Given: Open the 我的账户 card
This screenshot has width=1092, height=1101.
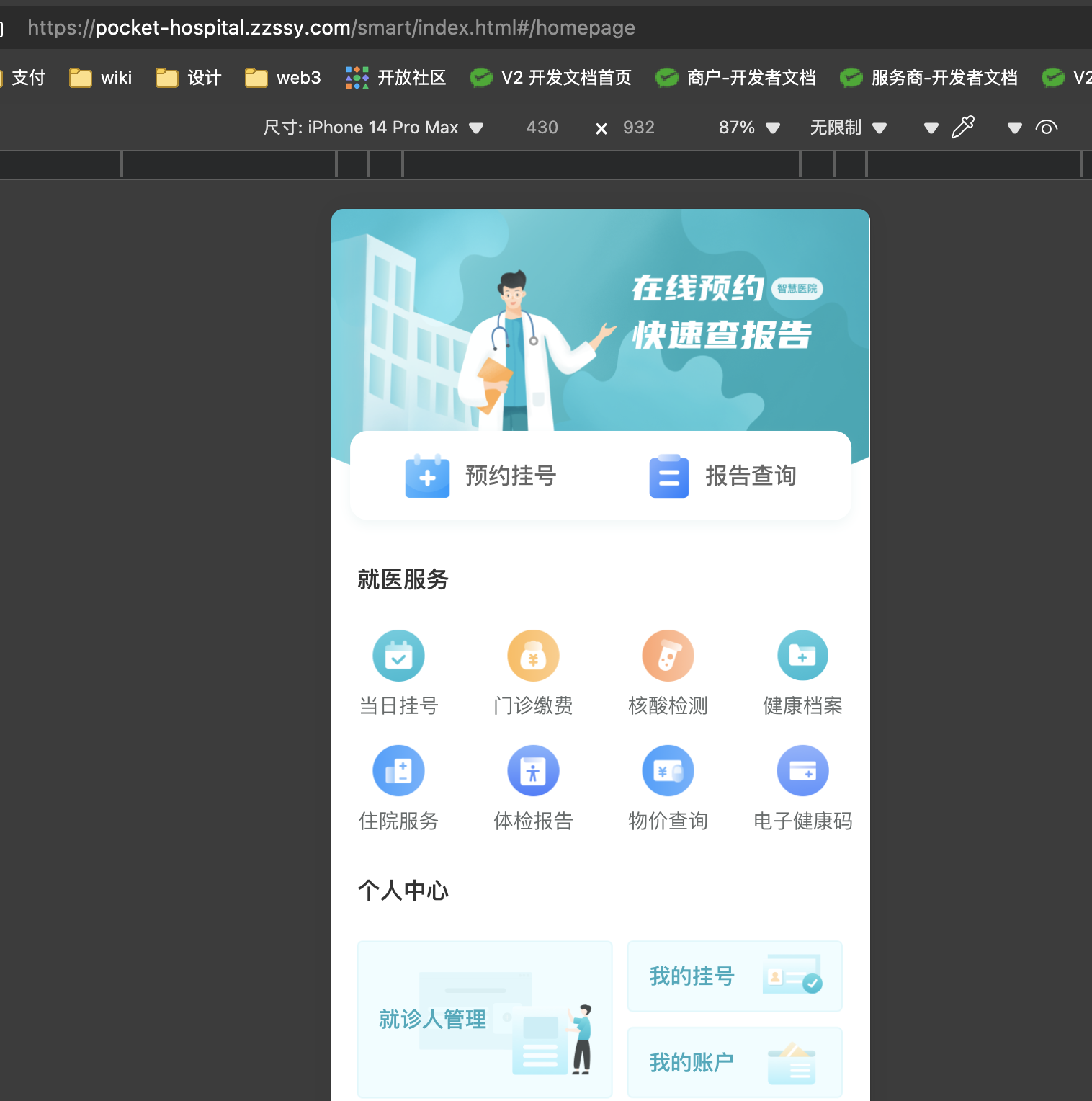Looking at the screenshot, I should 735,1062.
